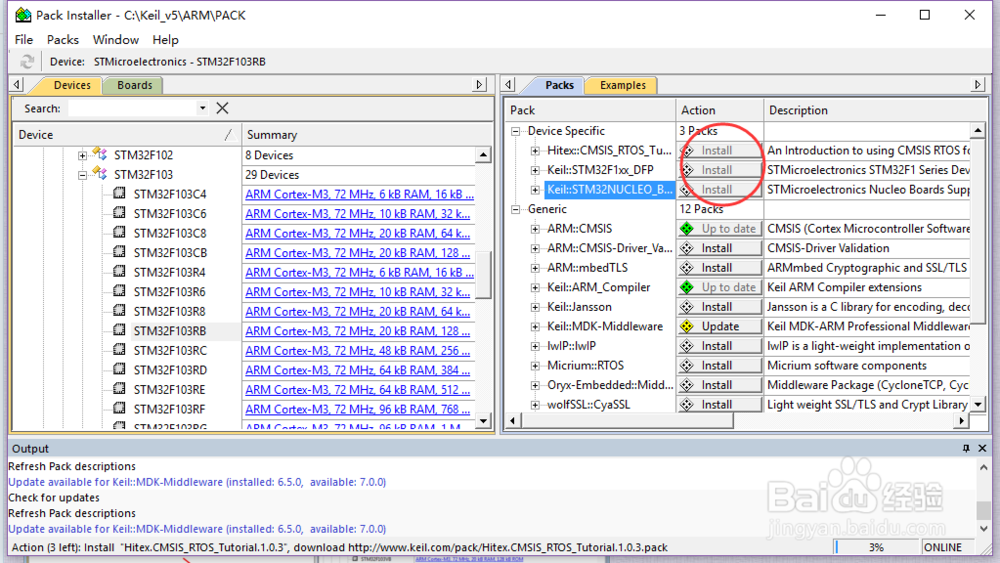Image resolution: width=1000 pixels, height=563 pixels.
Task: Click the packs list horizontal scrollbar thumb
Action: click(x=628, y=420)
